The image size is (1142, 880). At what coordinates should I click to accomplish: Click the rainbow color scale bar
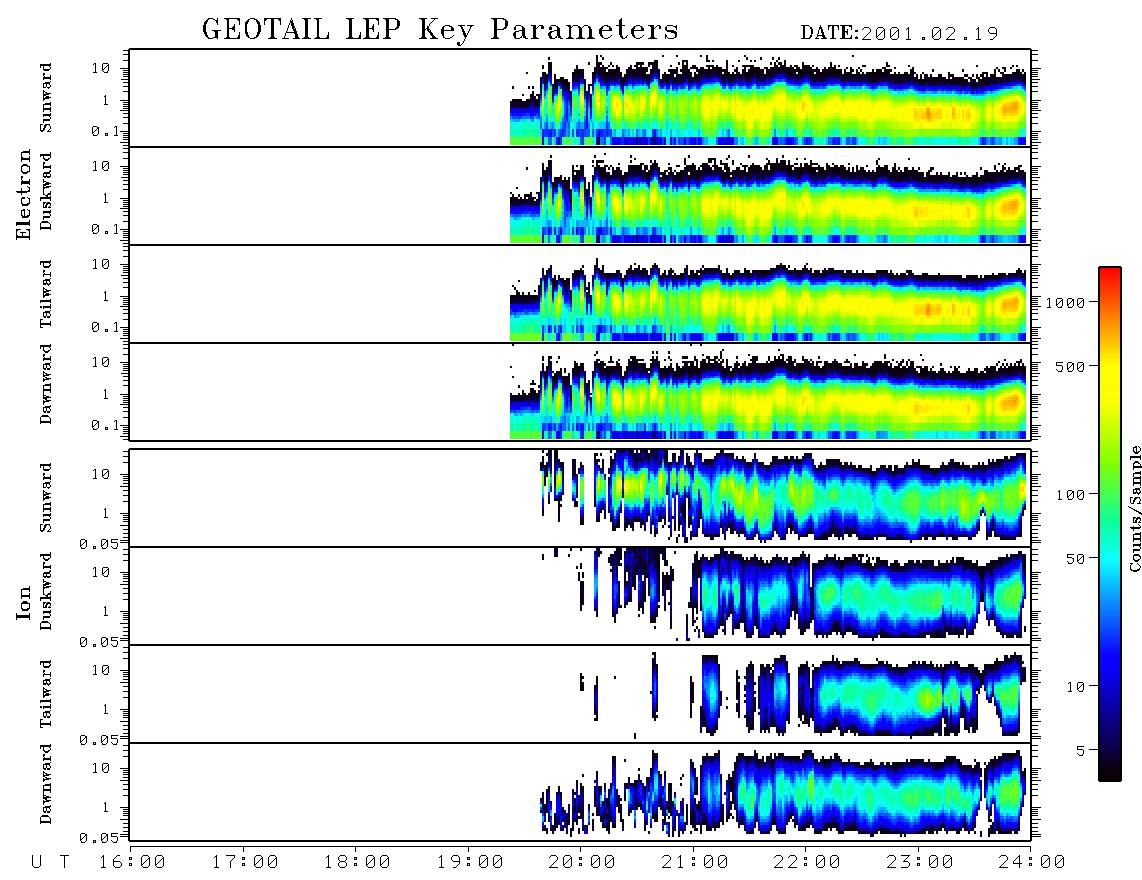pyautogui.click(x=1109, y=524)
